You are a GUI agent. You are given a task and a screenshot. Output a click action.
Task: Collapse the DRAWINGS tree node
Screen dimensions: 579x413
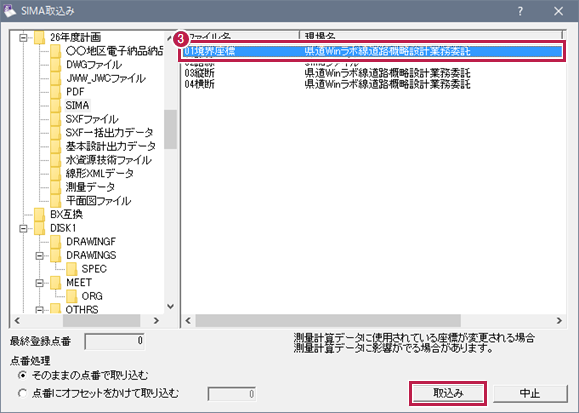(40, 256)
